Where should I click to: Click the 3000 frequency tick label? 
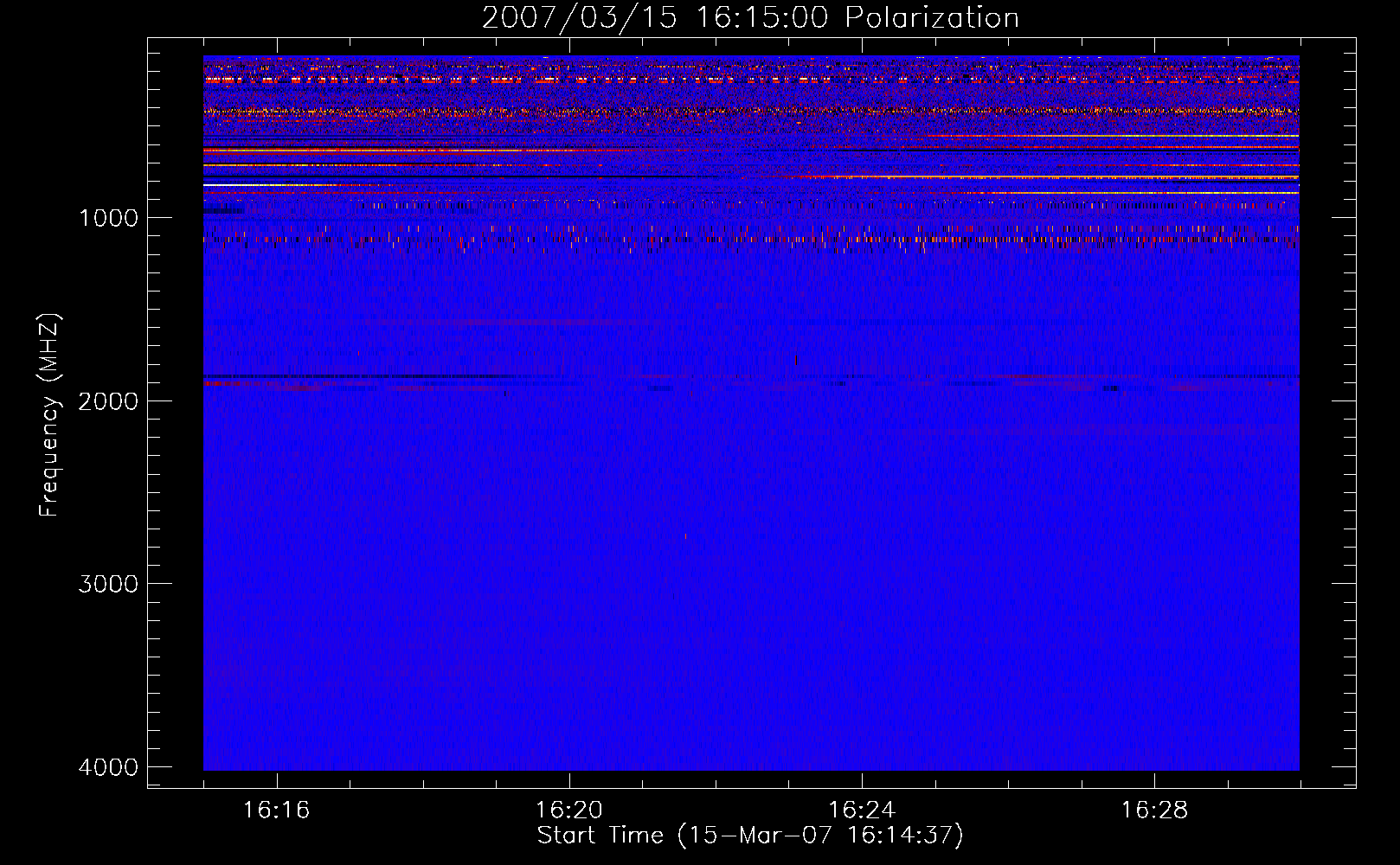point(108,584)
